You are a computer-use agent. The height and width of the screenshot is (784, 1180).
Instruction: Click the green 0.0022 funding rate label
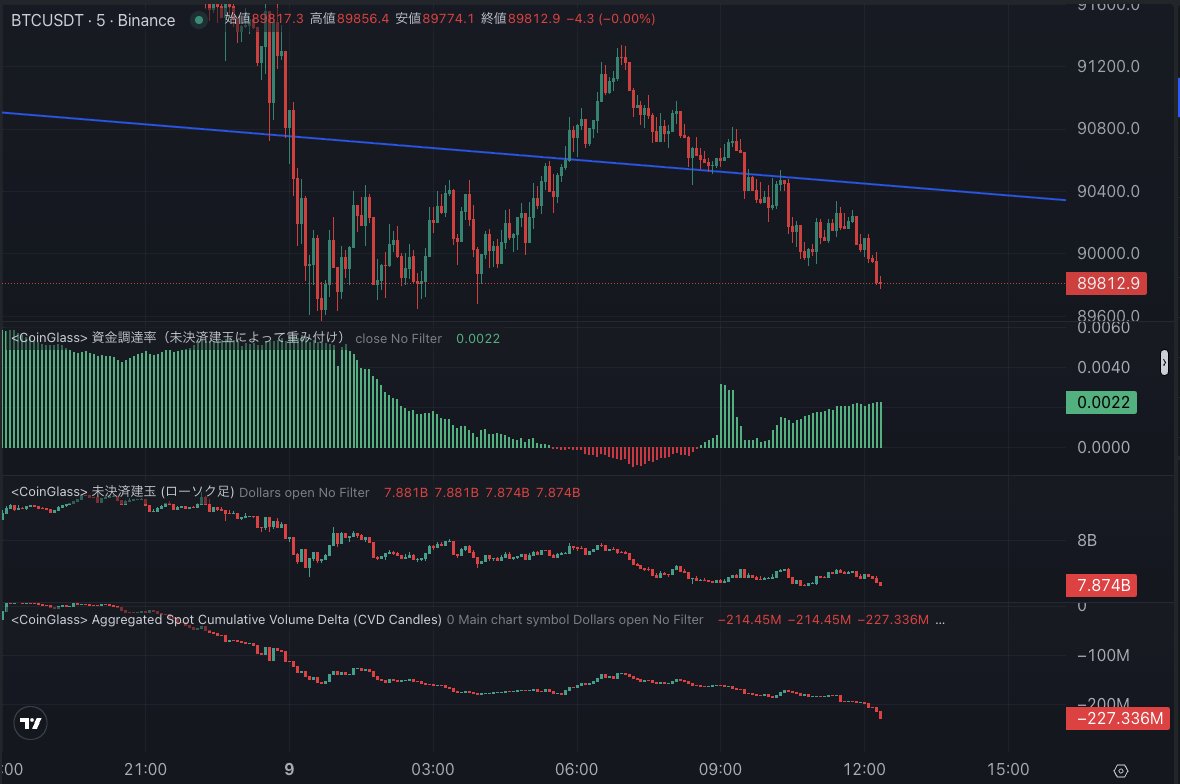1102,403
